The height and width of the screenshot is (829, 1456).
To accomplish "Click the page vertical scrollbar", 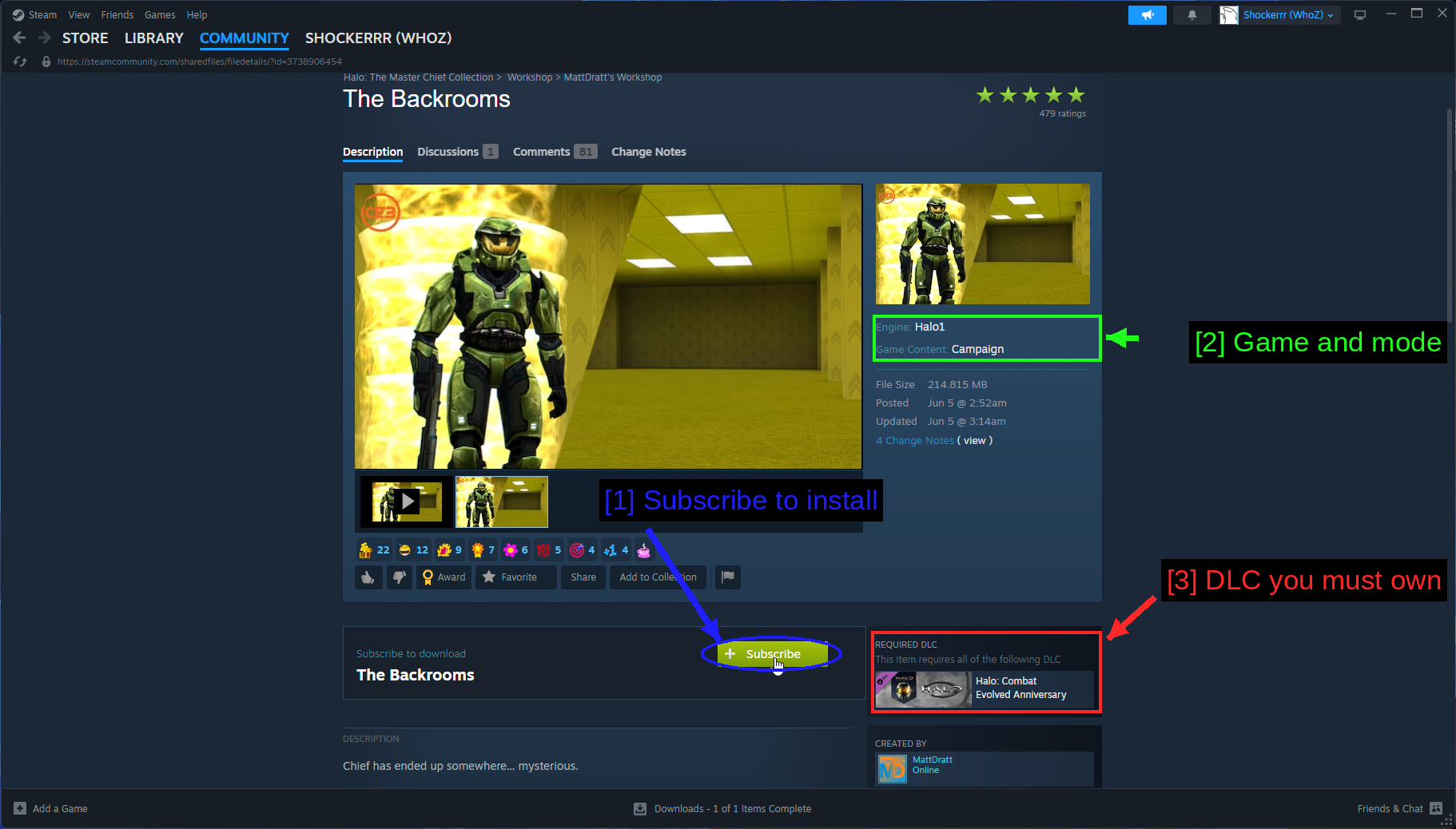I will point(1449,216).
